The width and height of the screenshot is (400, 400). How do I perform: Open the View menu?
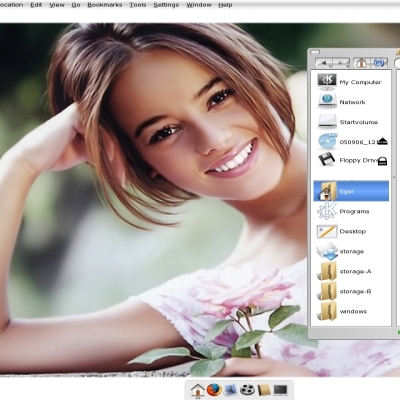pyautogui.click(x=57, y=5)
